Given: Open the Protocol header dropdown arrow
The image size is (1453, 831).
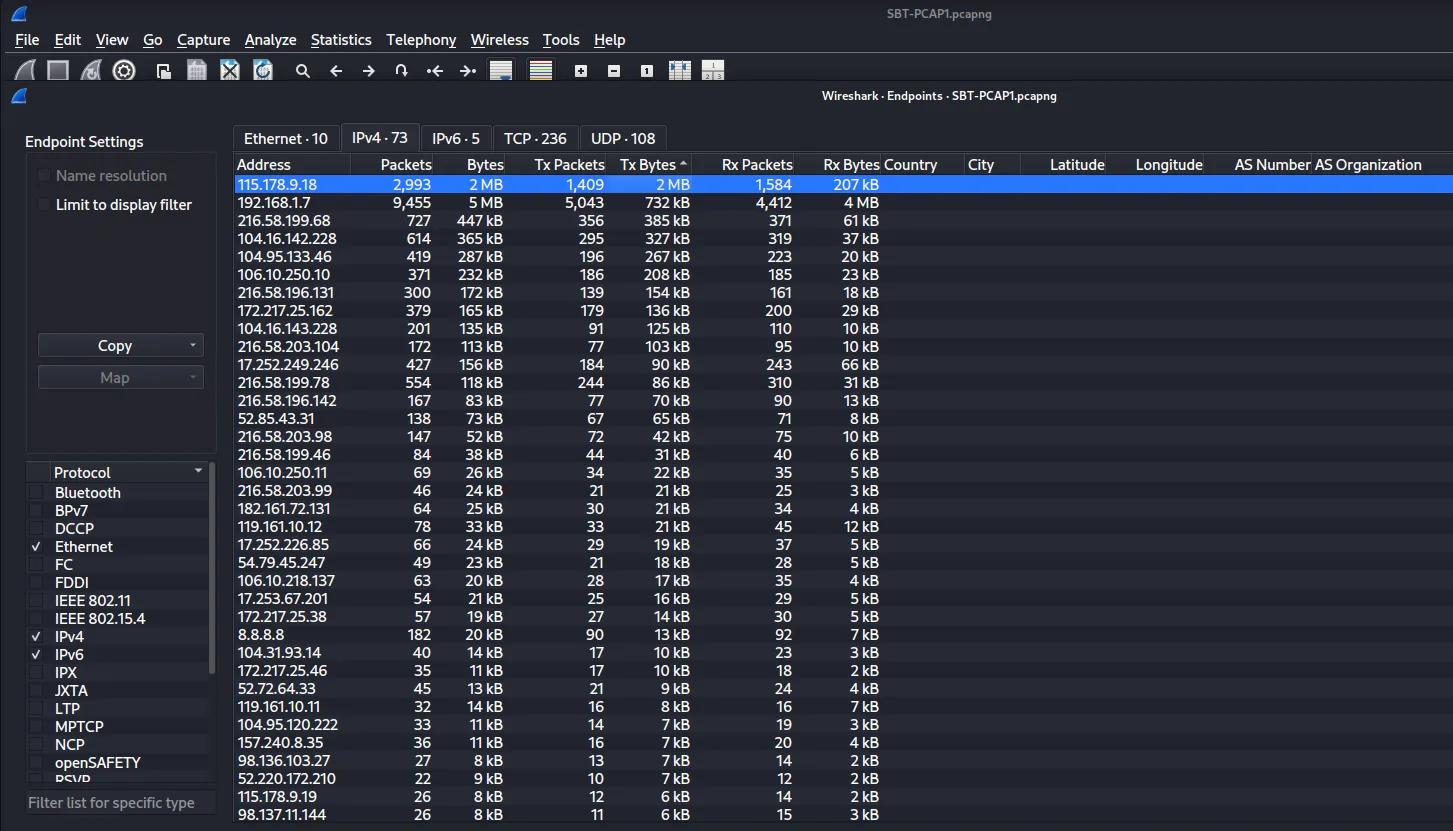Looking at the screenshot, I should [198, 471].
